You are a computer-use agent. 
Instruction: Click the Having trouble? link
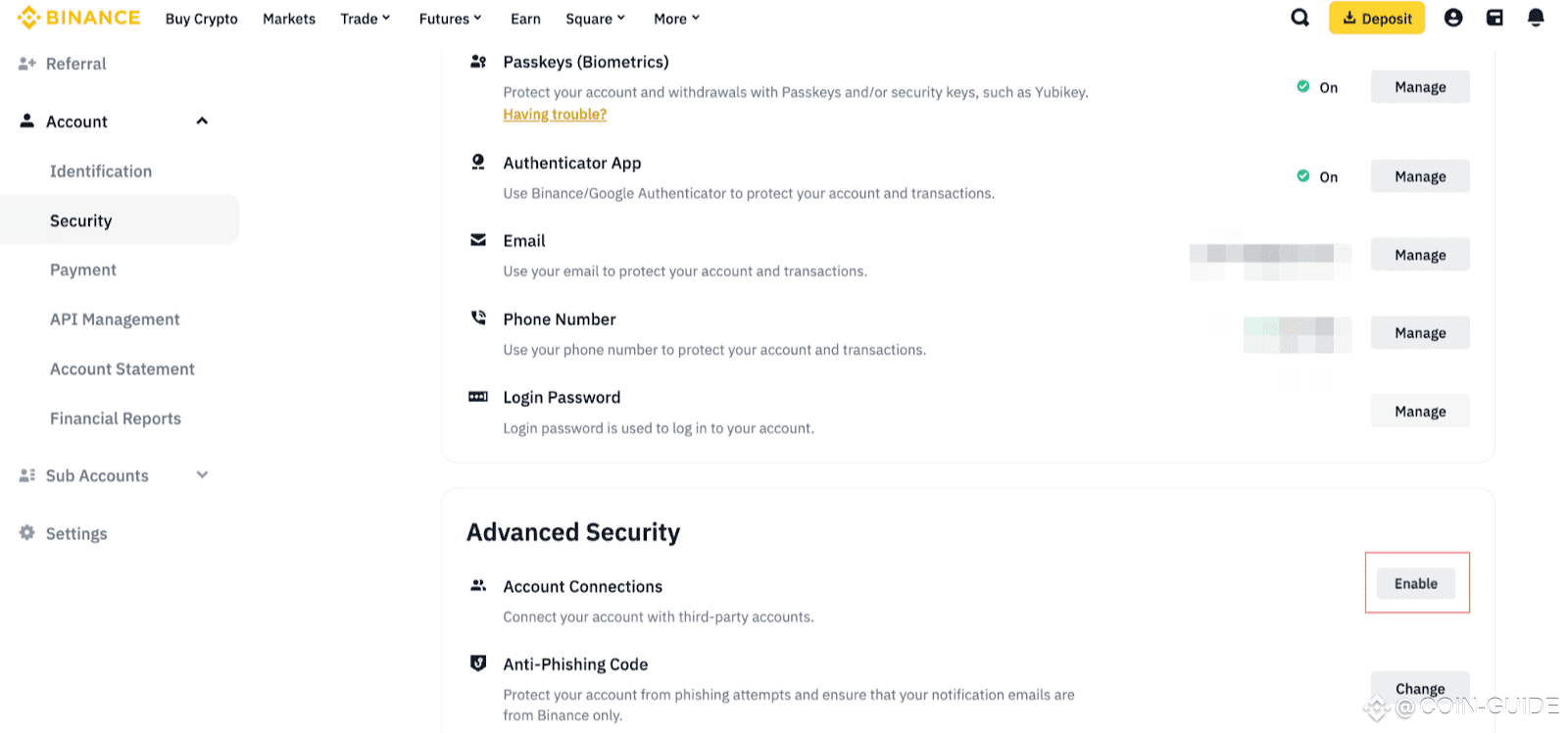click(x=555, y=115)
